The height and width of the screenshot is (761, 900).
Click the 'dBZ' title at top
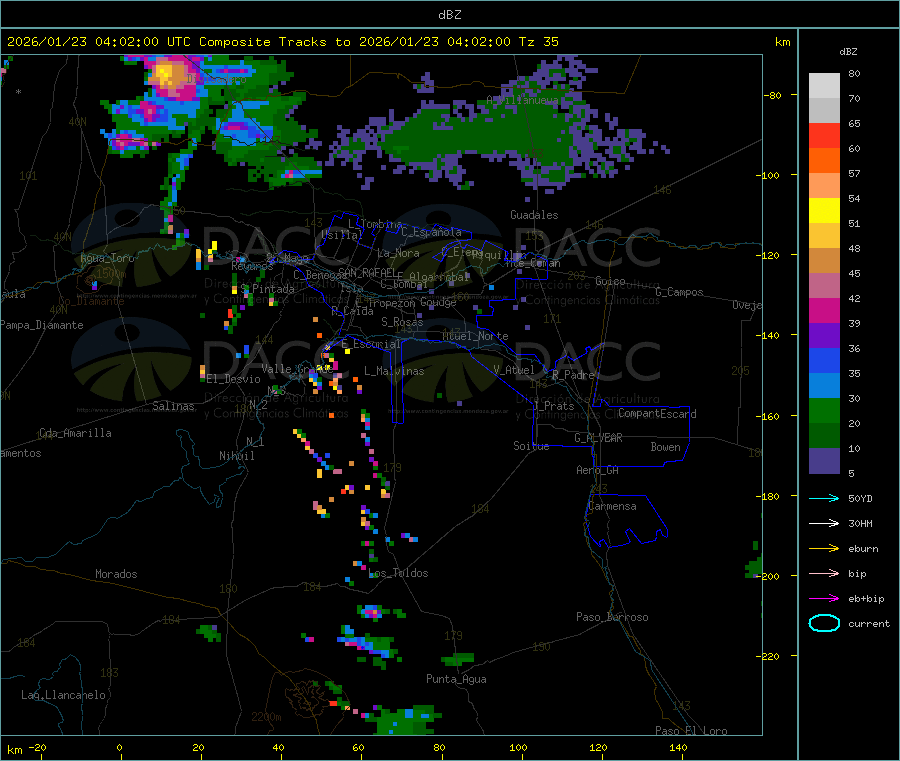coord(449,15)
